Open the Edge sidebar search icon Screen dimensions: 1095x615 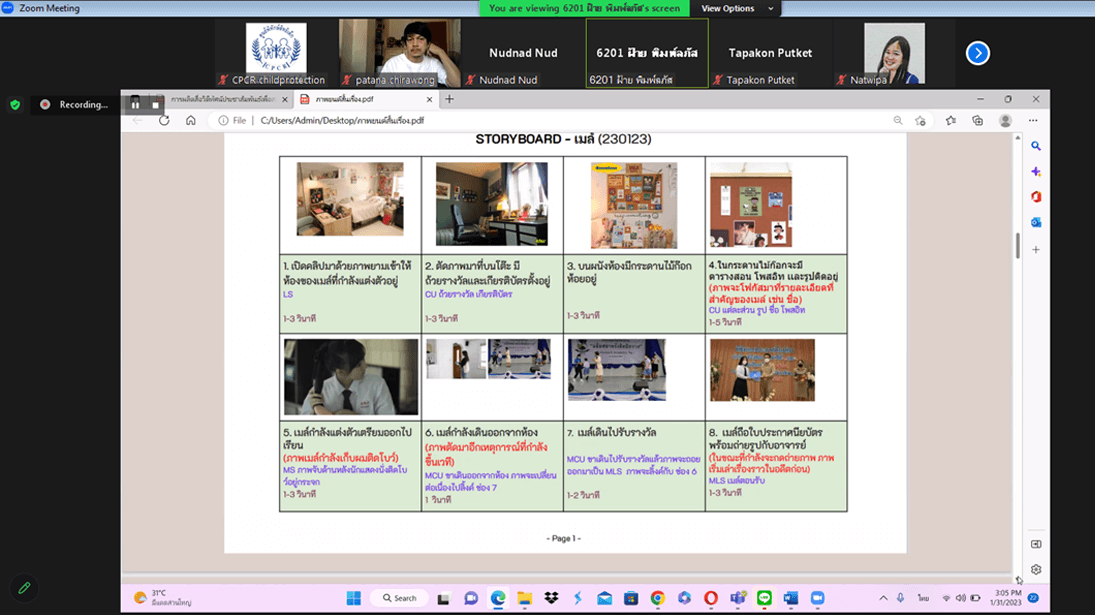tap(1036, 146)
